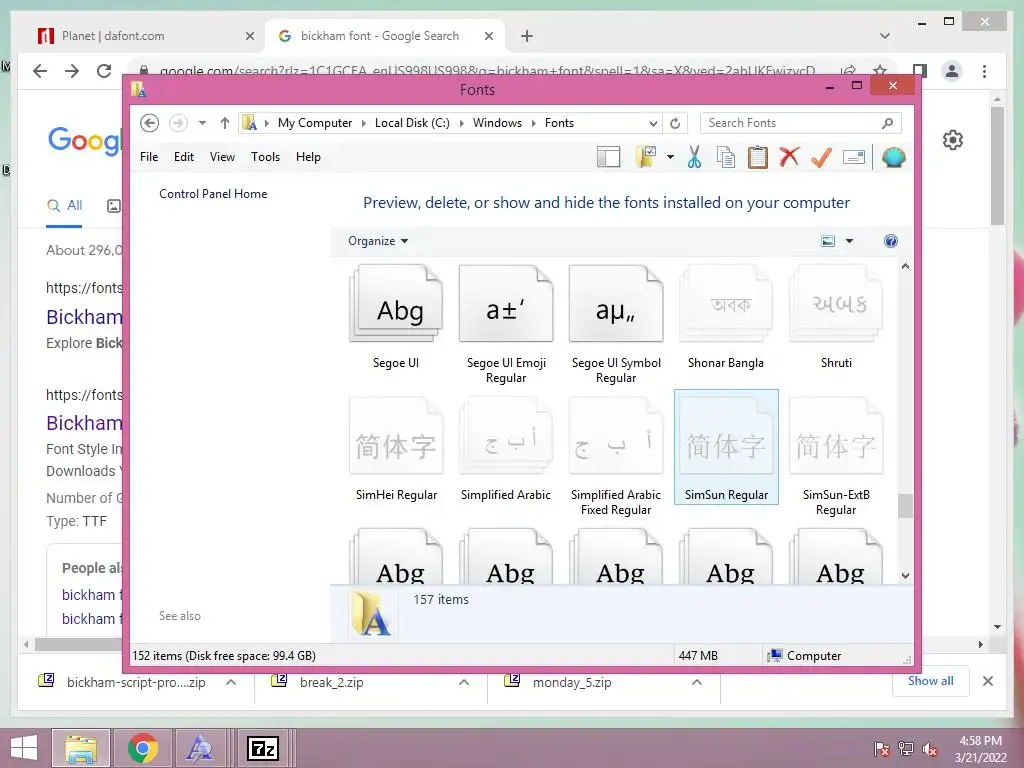
Task: Open the Help menu
Action: 308,157
